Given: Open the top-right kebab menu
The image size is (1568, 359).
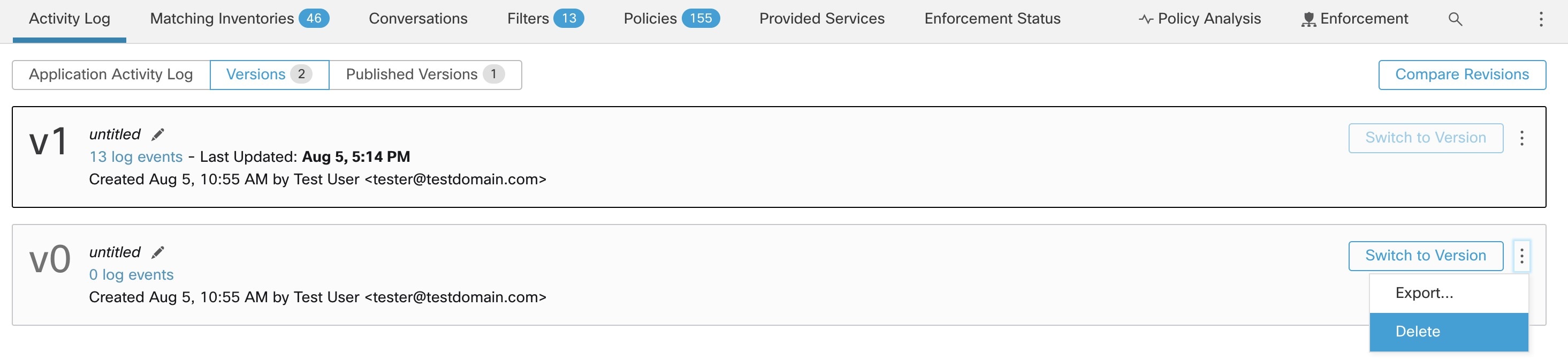Looking at the screenshot, I should point(1541,19).
